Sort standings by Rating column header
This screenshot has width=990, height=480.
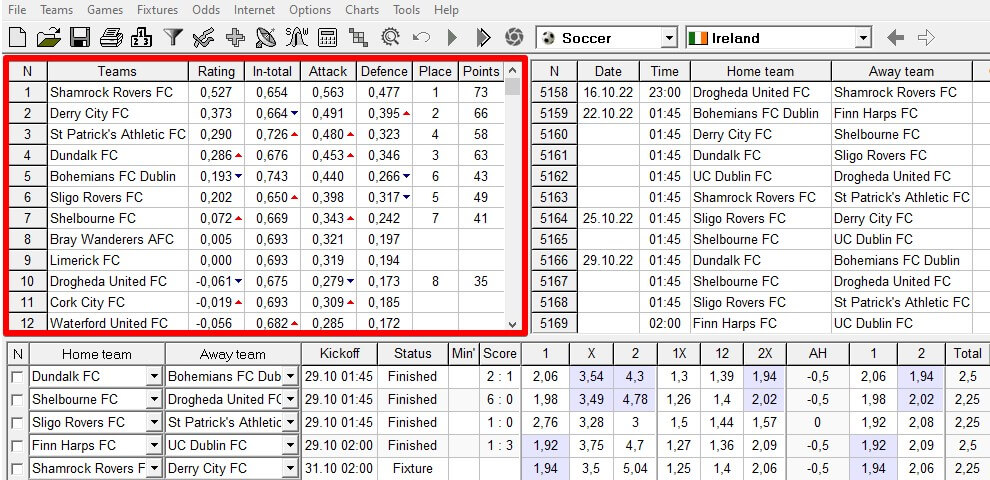coord(216,71)
